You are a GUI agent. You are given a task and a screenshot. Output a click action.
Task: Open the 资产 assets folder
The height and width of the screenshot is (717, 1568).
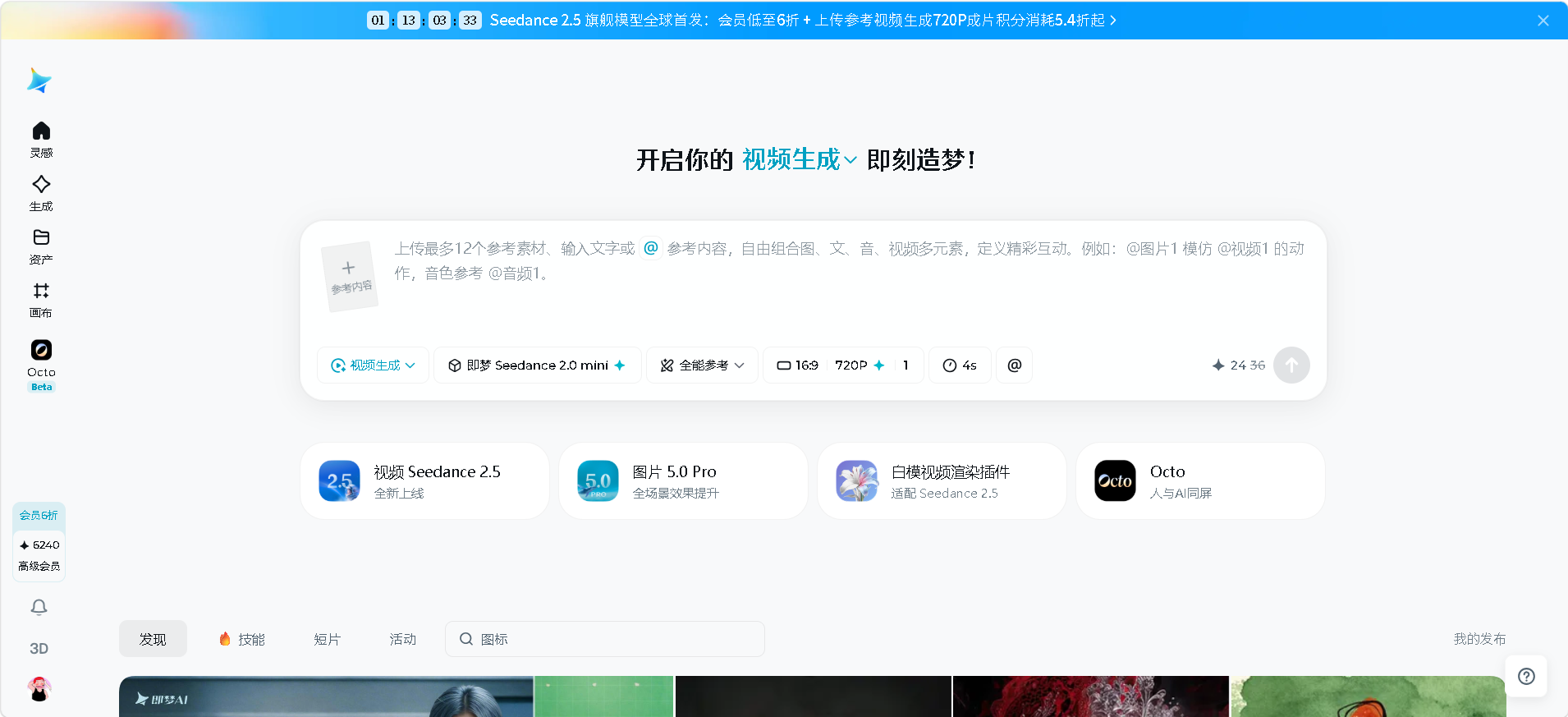41,246
